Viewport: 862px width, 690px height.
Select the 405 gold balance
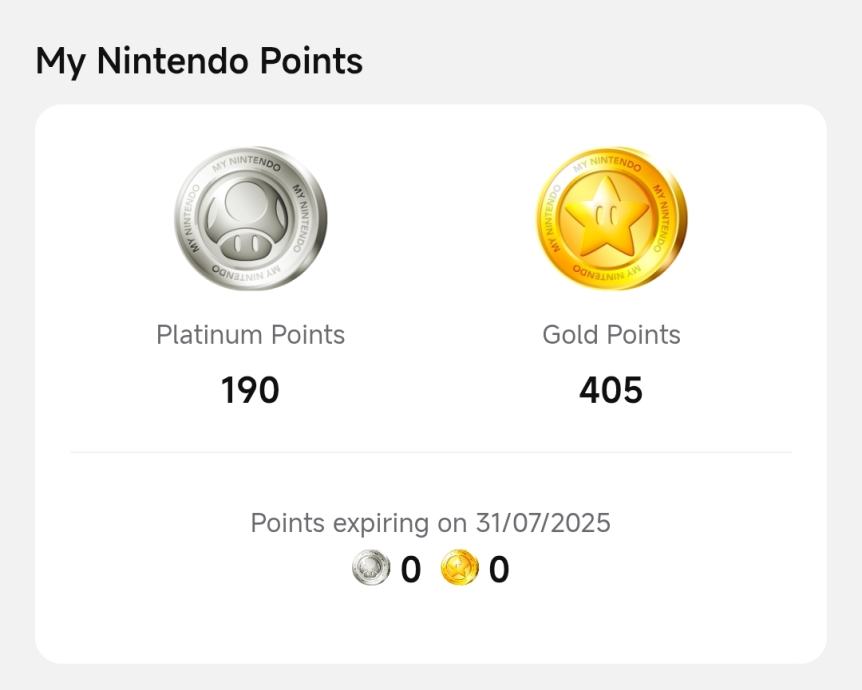tap(611, 390)
